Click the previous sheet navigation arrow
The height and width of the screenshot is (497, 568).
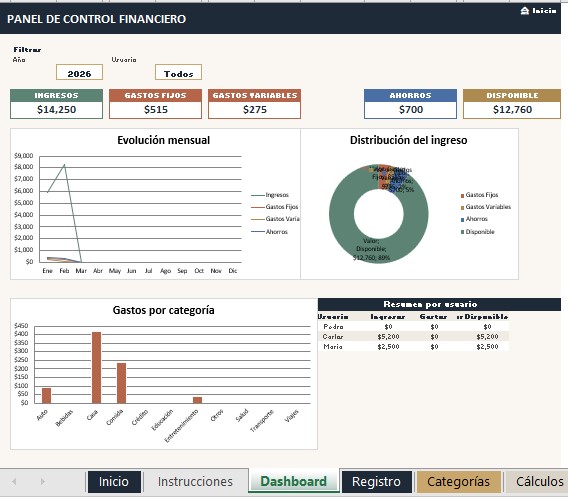[x=14, y=481]
